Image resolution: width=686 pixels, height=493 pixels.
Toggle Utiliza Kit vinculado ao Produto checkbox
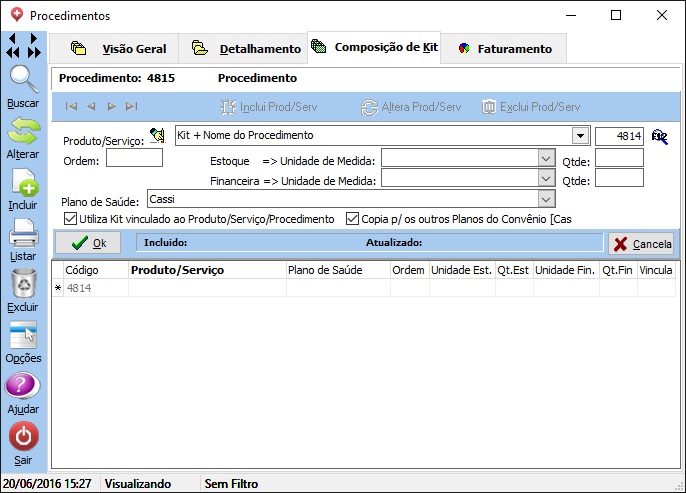click(70, 219)
